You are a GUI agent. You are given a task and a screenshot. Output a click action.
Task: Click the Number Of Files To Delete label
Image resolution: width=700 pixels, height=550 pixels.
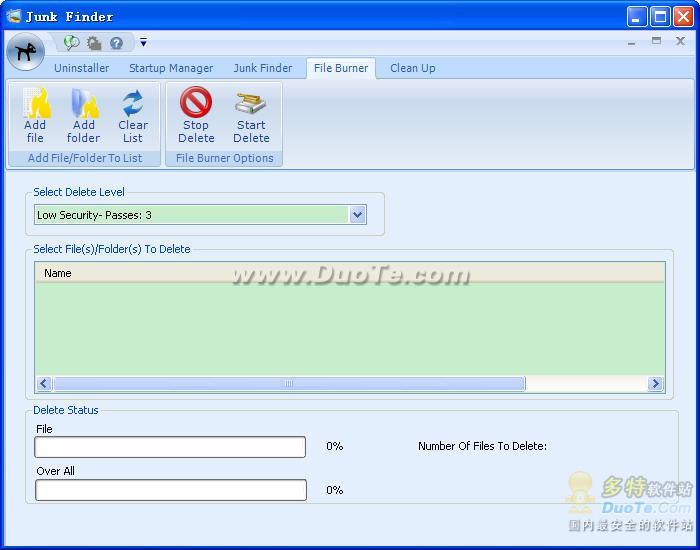pos(482,446)
